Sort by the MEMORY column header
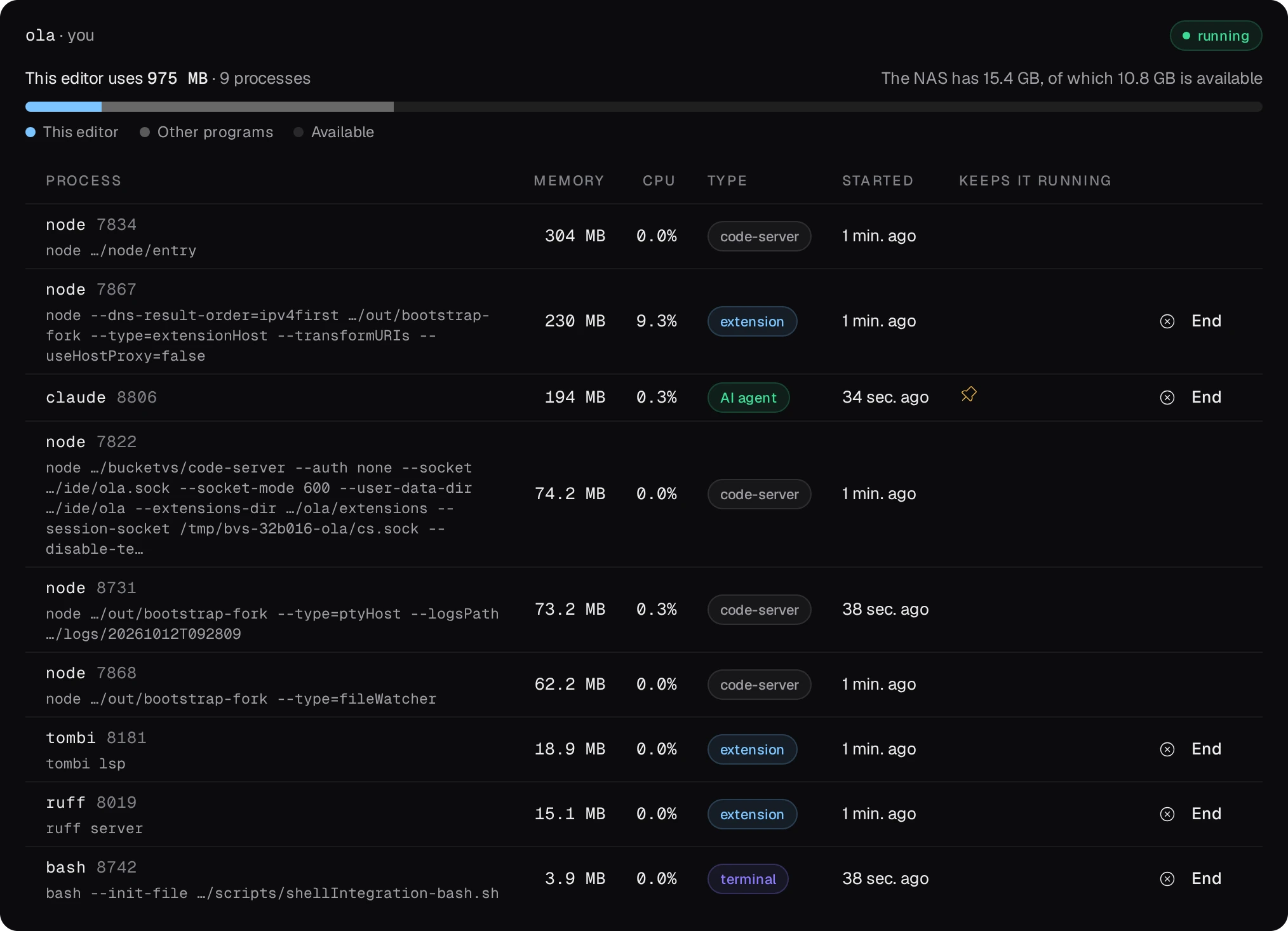Image resolution: width=1288 pixels, height=931 pixels. click(x=569, y=181)
